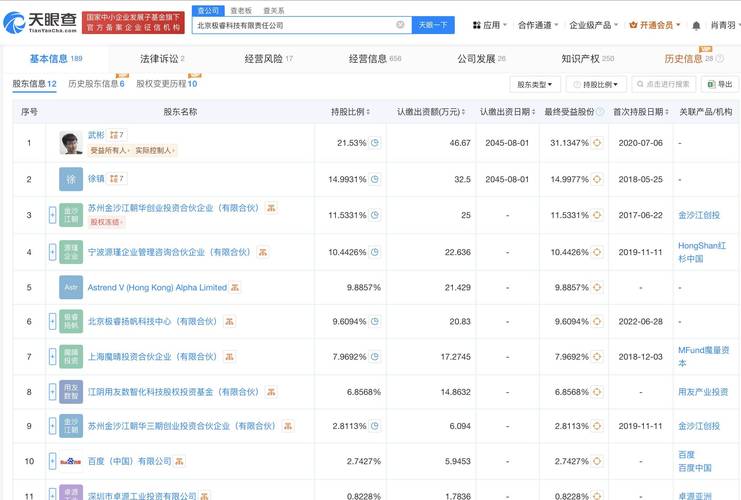Open MFund魔量资本 related institution link

point(703,356)
